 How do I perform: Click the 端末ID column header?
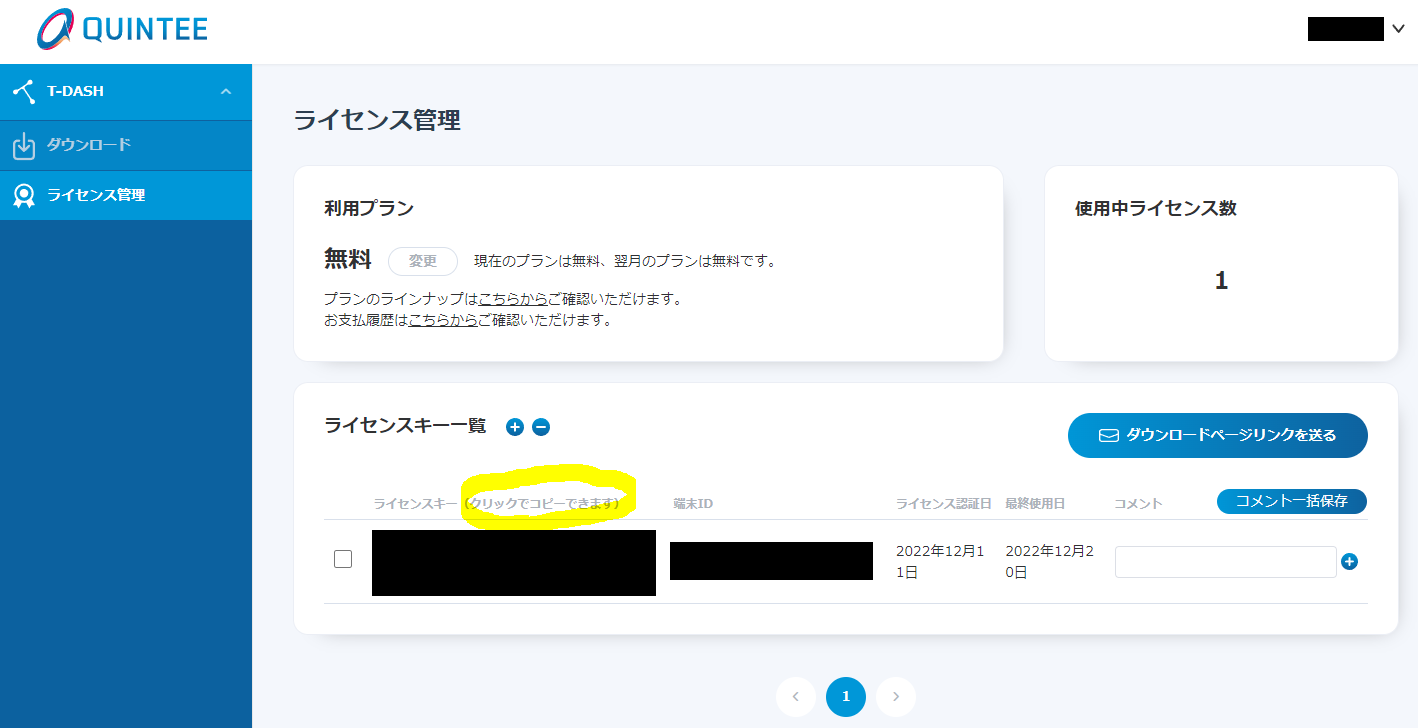[x=693, y=503]
